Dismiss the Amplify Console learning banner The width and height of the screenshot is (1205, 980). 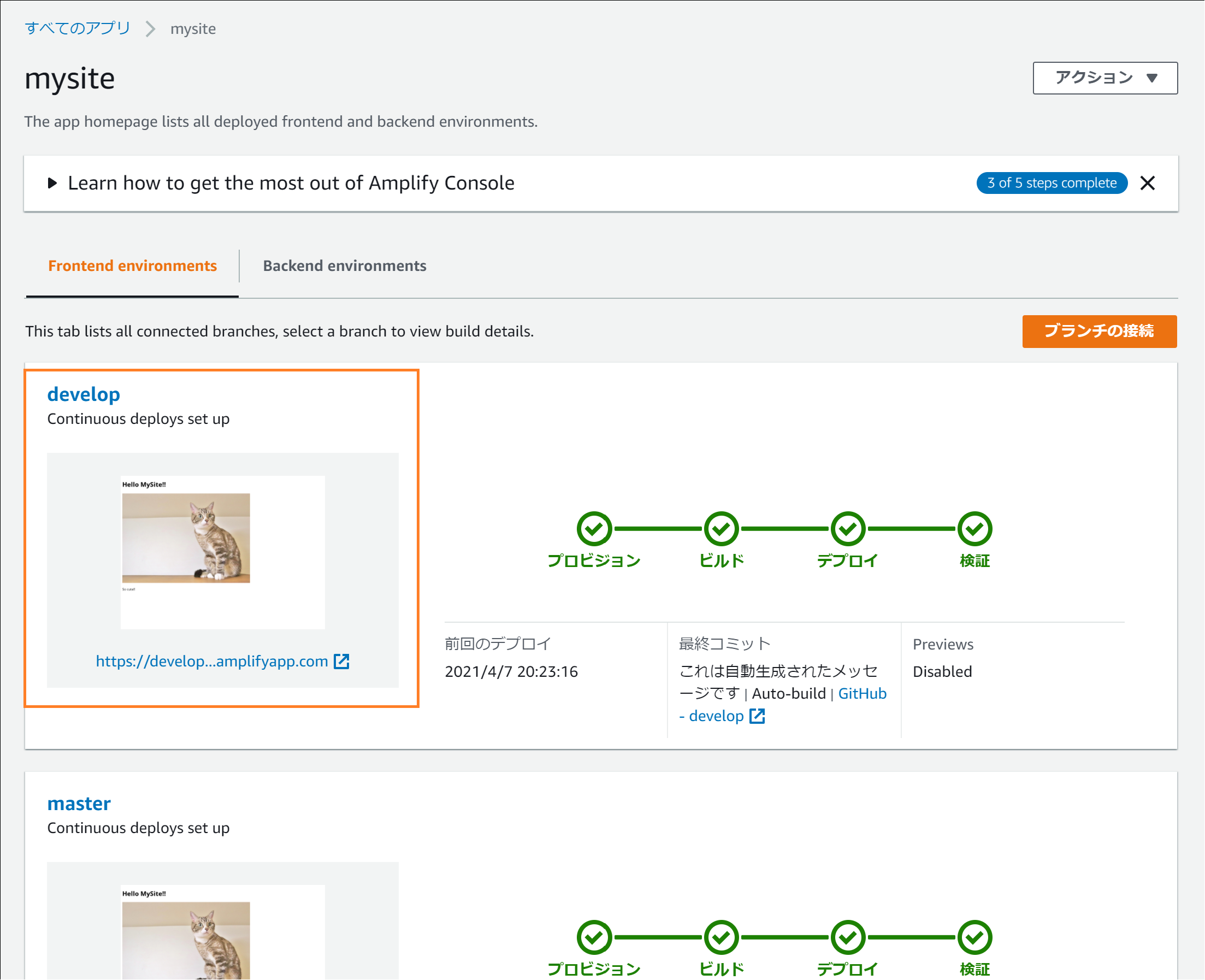click(x=1147, y=183)
